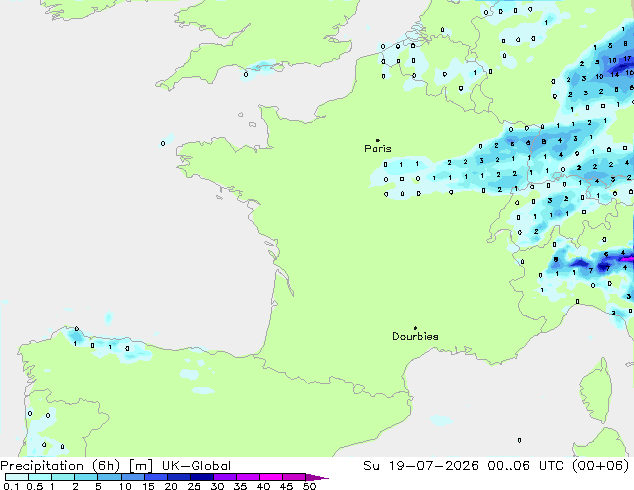Click the legend value label '35'
The image size is (634, 490).
coord(240,486)
